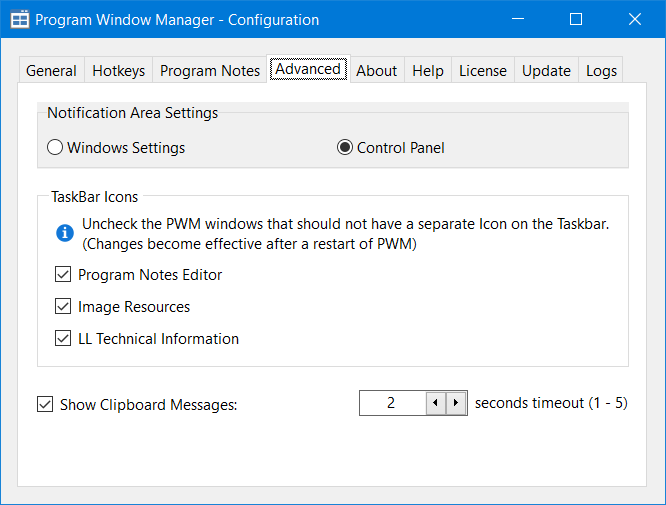Select the Windows Settings radio button
The image size is (666, 505).
55,148
